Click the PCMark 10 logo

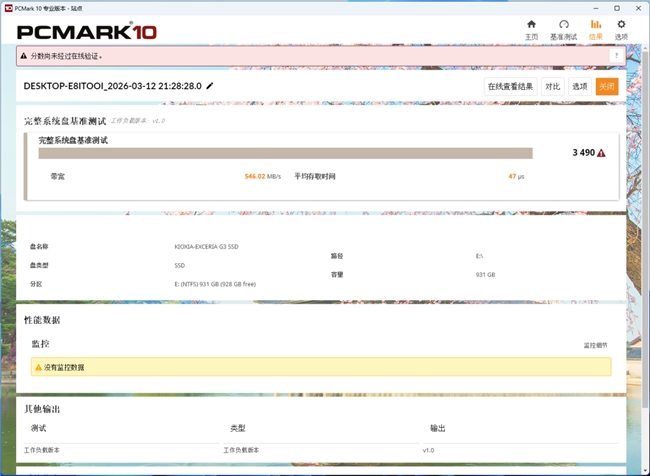87,32
